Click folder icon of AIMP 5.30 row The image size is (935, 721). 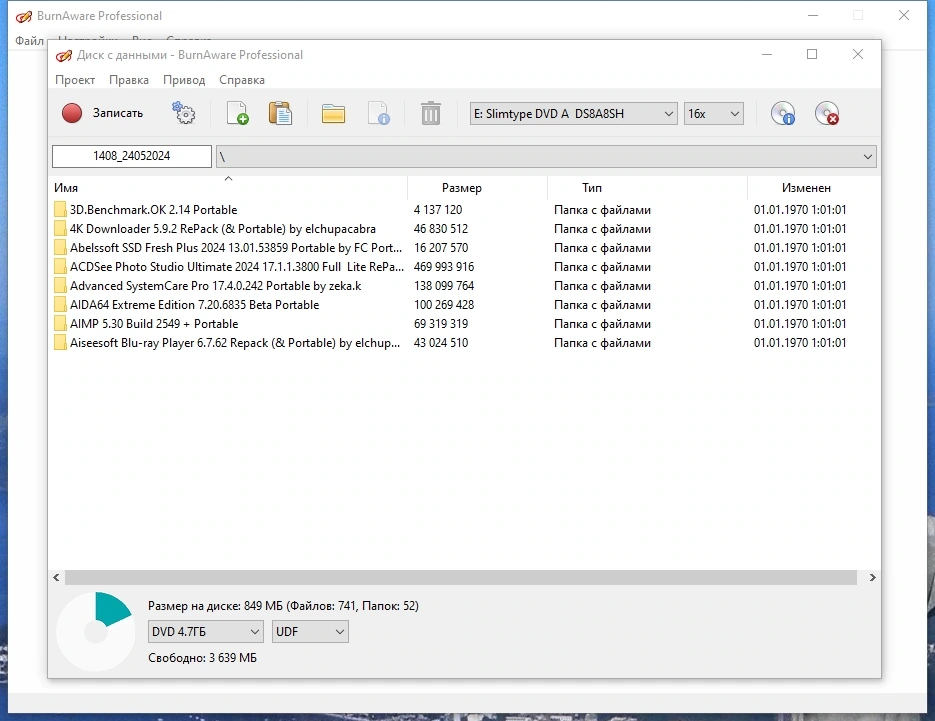(60, 324)
